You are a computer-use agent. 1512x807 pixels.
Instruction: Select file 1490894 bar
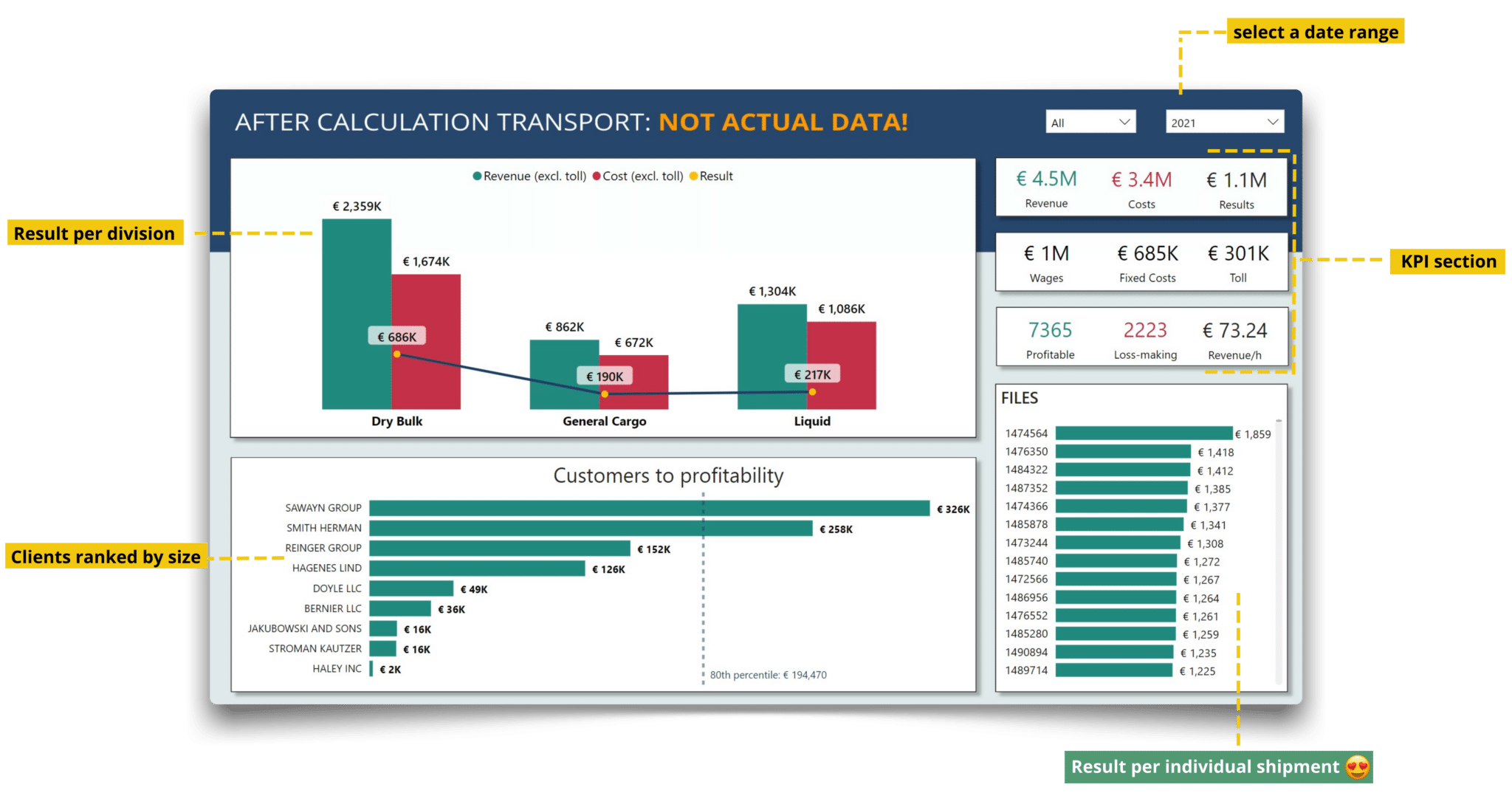click(x=1114, y=652)
